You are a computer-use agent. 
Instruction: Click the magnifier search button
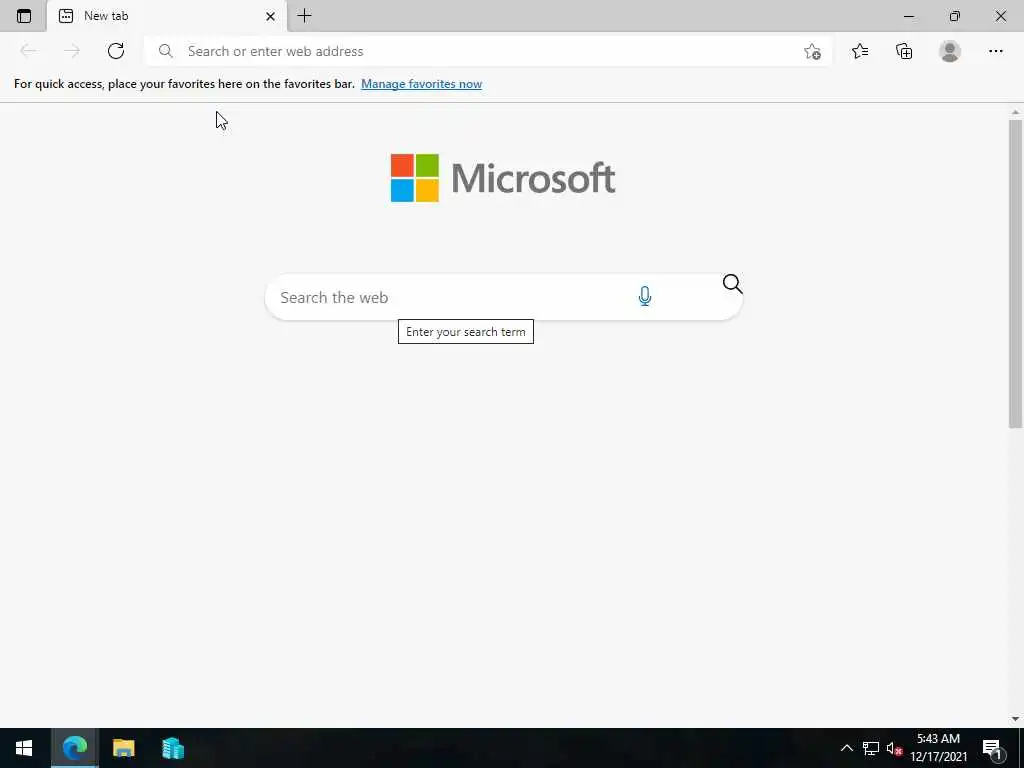pyautogui.click(x=732, y=284)
